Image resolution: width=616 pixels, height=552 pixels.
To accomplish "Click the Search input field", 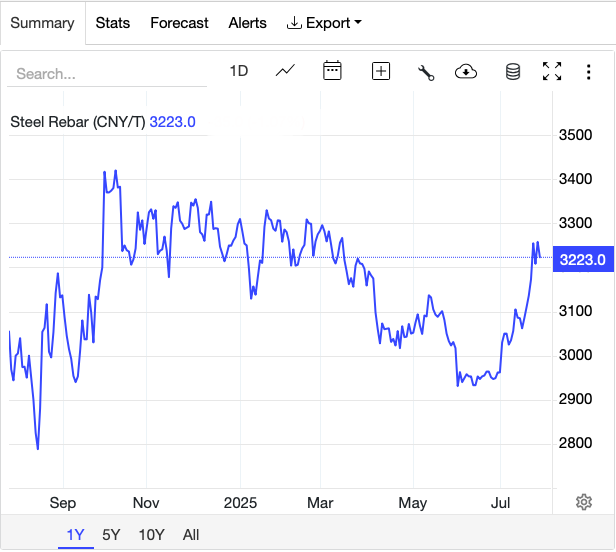I will (x=110, y=74).
